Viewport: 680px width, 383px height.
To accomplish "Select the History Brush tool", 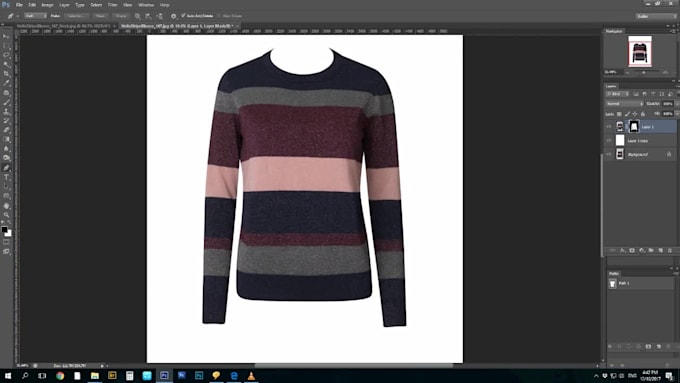I will (6, 121).
